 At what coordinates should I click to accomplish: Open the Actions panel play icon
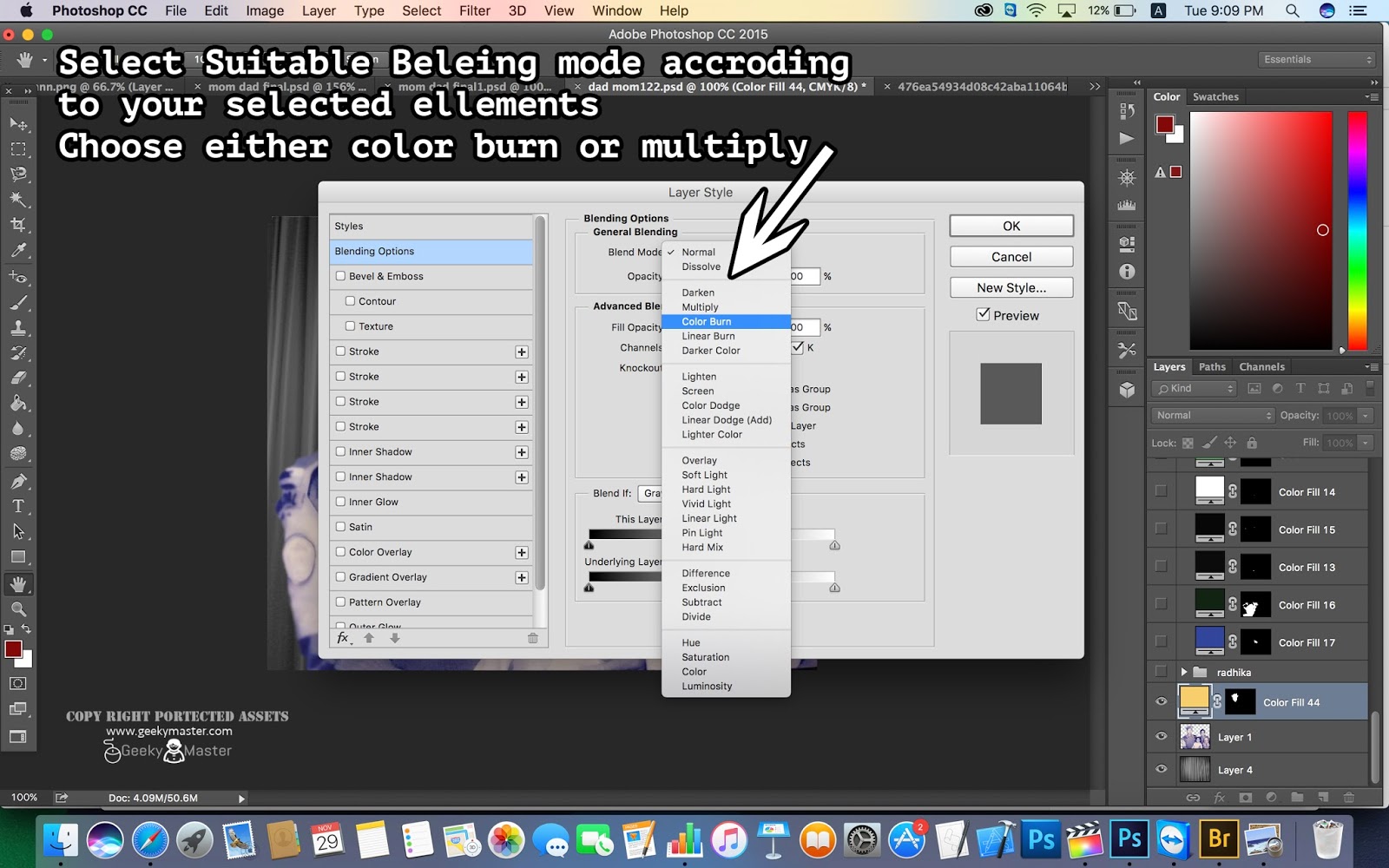[1127, 138]
